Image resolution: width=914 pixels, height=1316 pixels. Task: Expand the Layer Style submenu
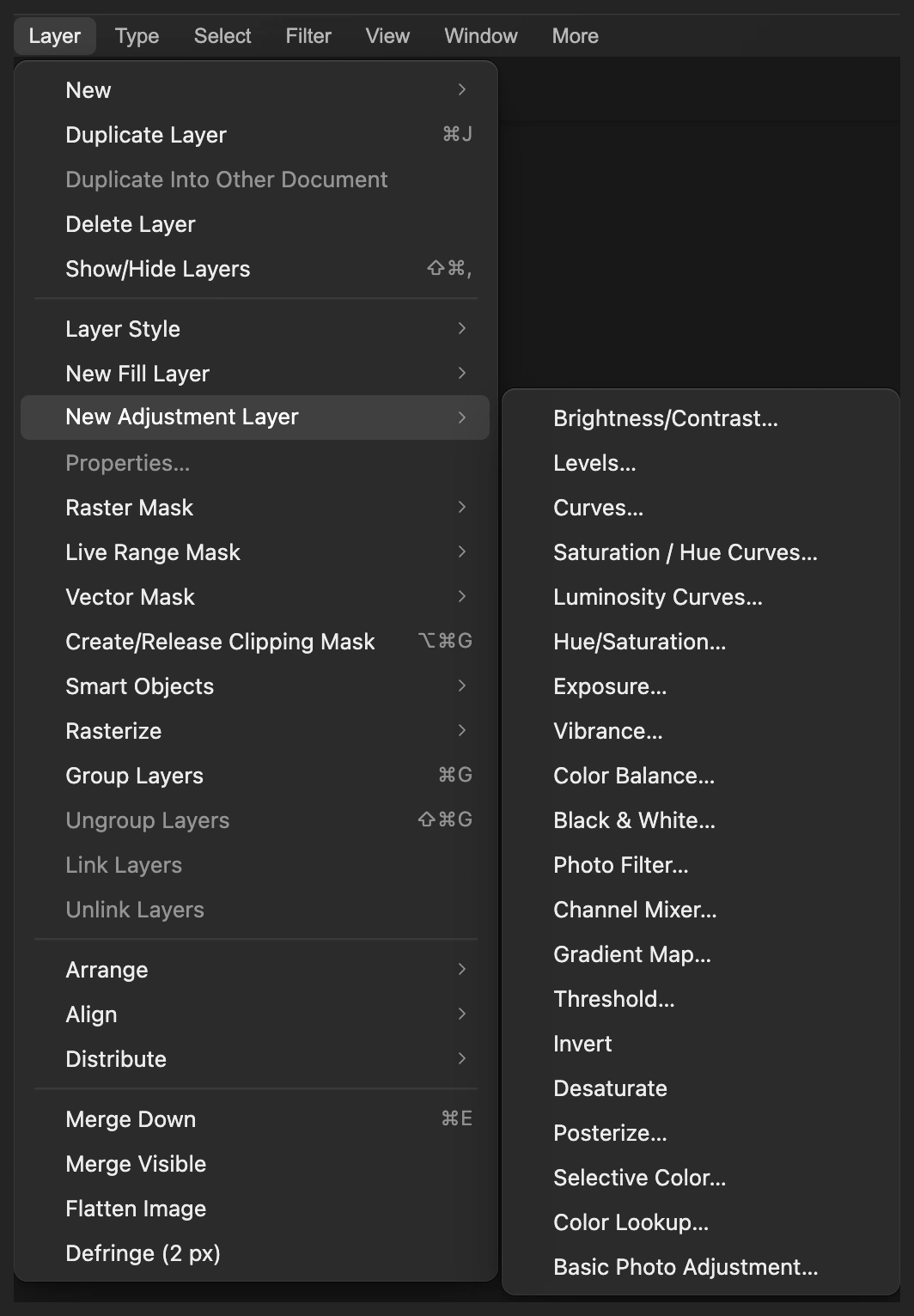click(255, 329)
